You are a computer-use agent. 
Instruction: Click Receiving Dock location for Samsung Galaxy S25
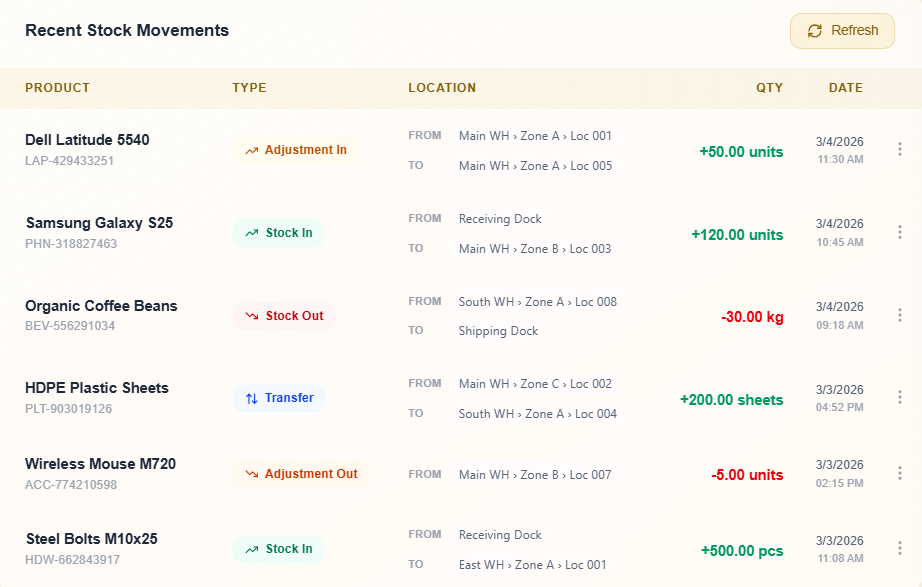(500, 219)
